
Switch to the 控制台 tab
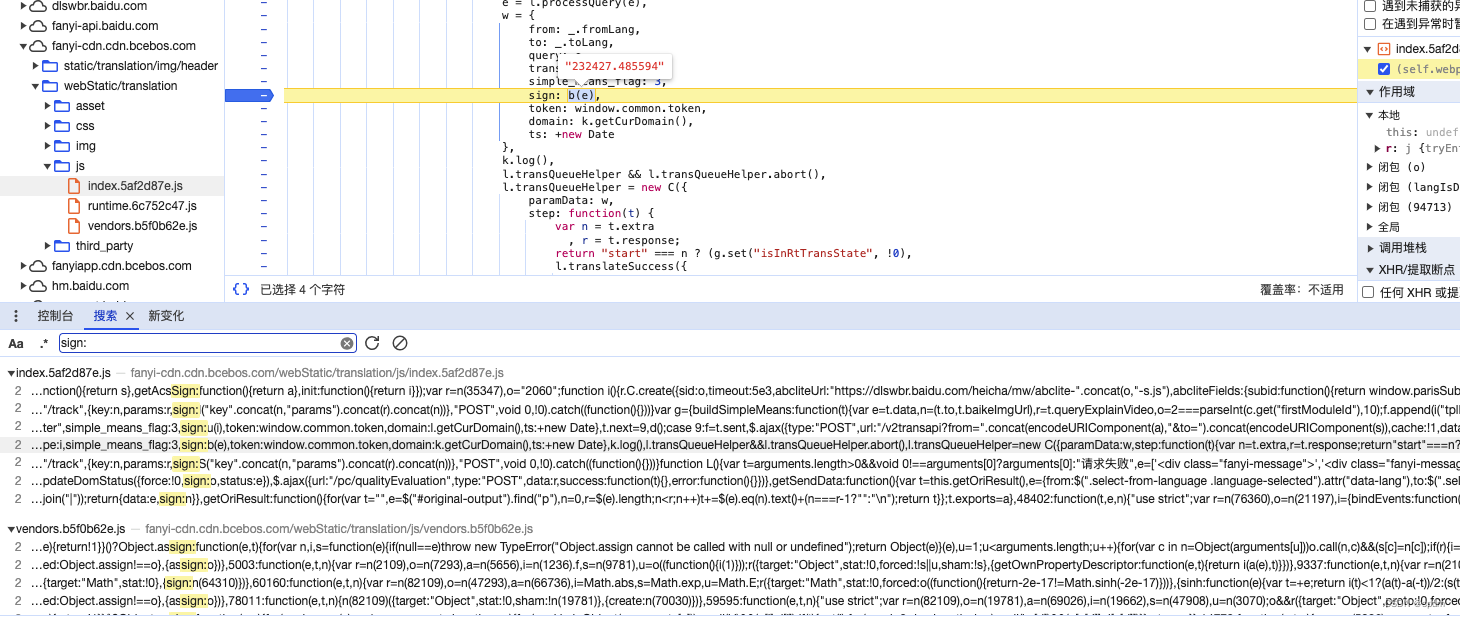point(55,316)
